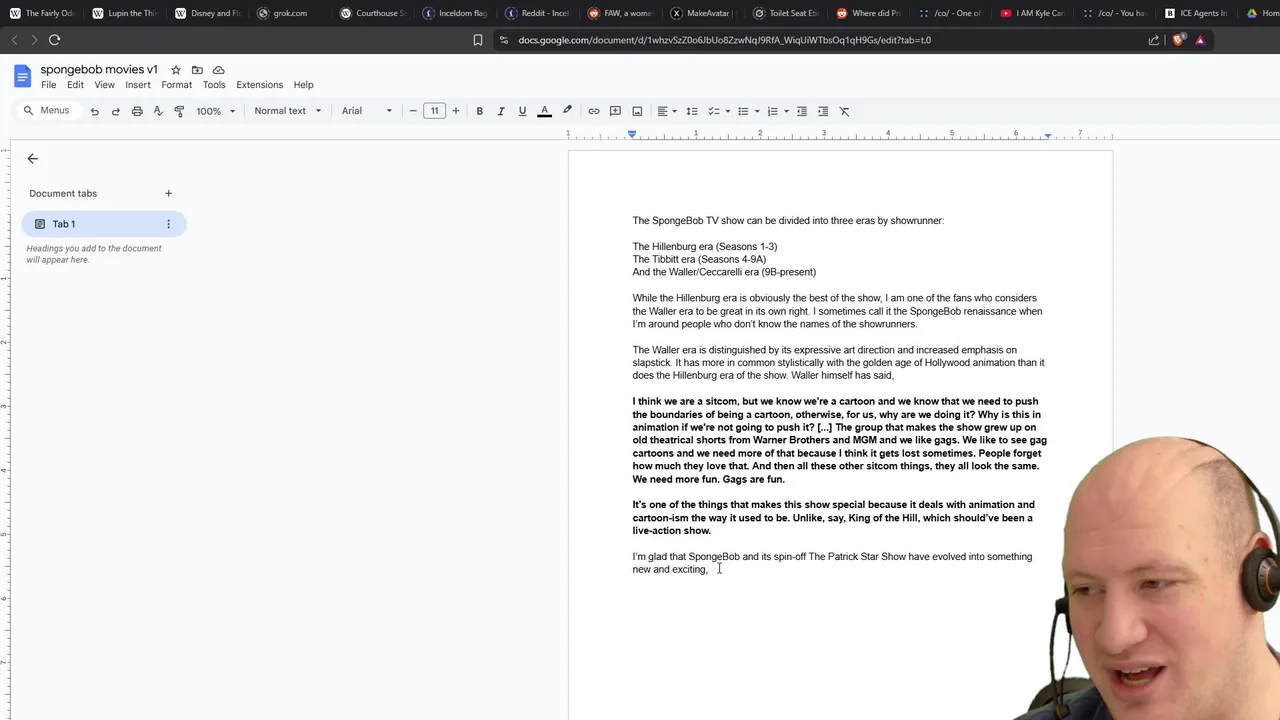Click the Insert image icon
The width and height of the screenshot is (1280, 720).
[637, 111]
